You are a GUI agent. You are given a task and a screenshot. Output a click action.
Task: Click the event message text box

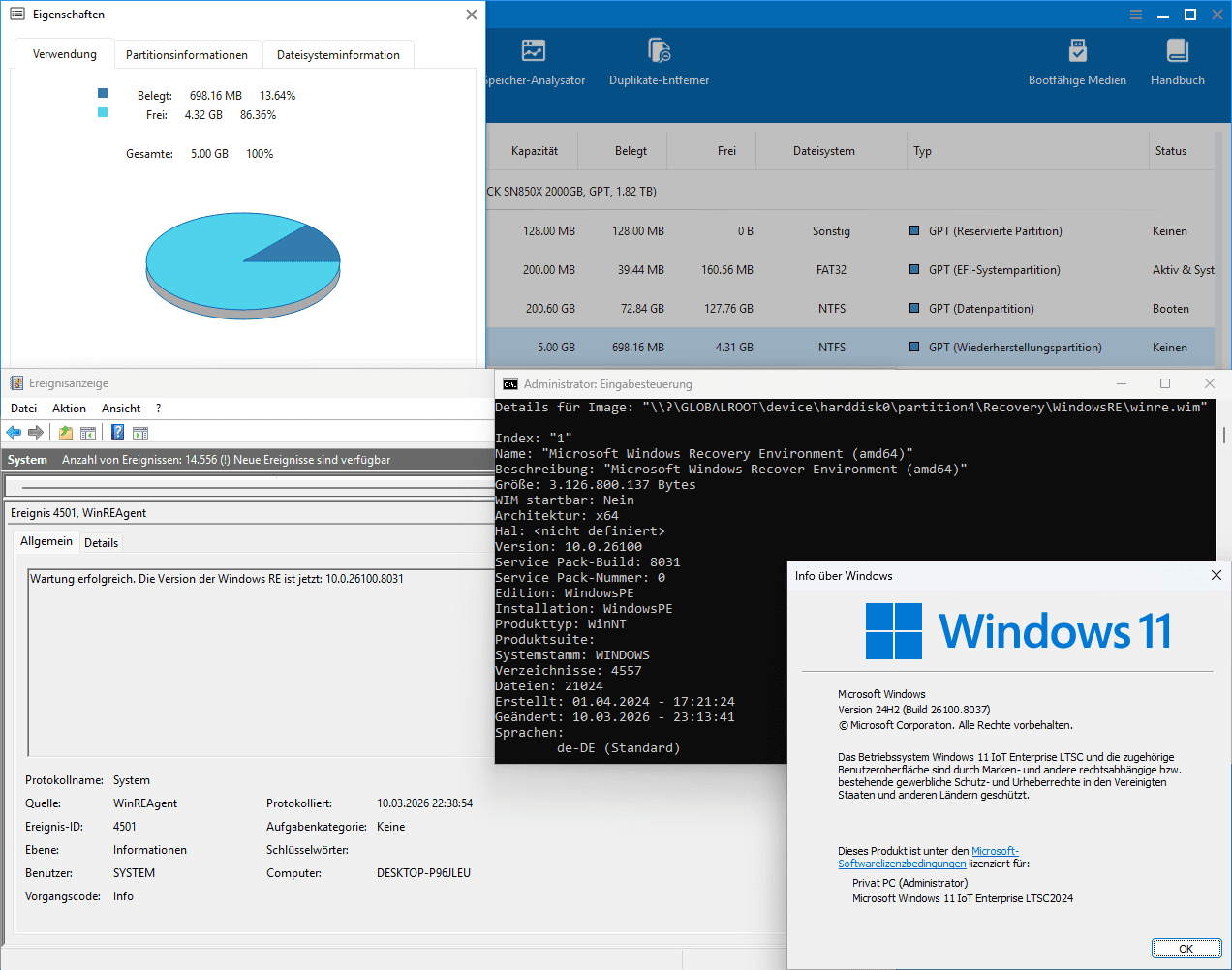[261, 662]
